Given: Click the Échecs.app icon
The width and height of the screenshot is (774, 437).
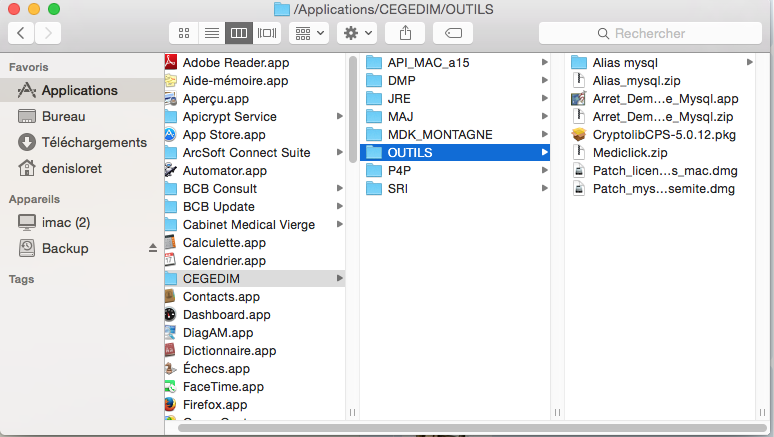Looking at the screenshot, I should pyautogui.click(x=171, y=368).
